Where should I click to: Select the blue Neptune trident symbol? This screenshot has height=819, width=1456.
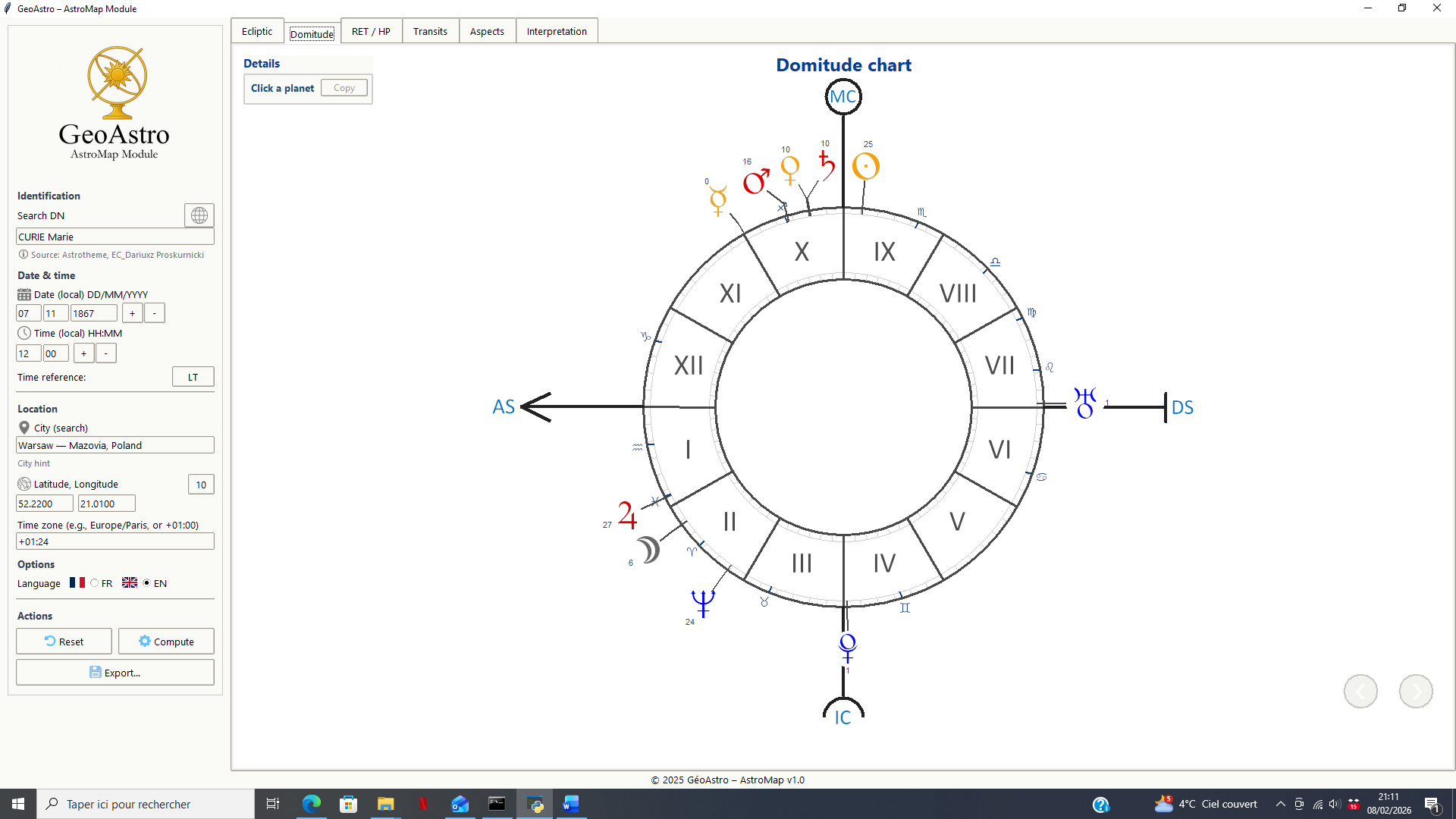[x=702, y=603]
